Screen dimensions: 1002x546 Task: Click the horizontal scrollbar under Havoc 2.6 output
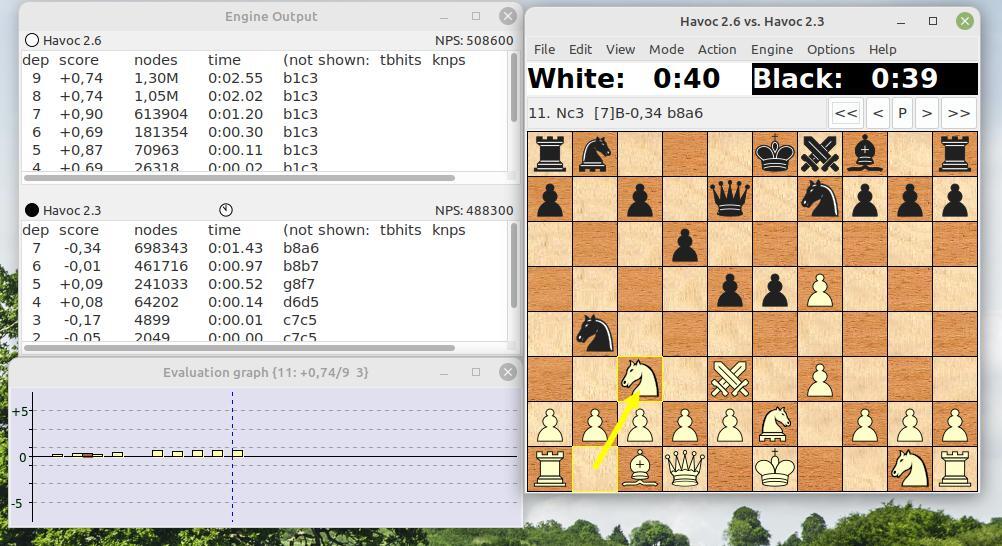click(240, 178)
